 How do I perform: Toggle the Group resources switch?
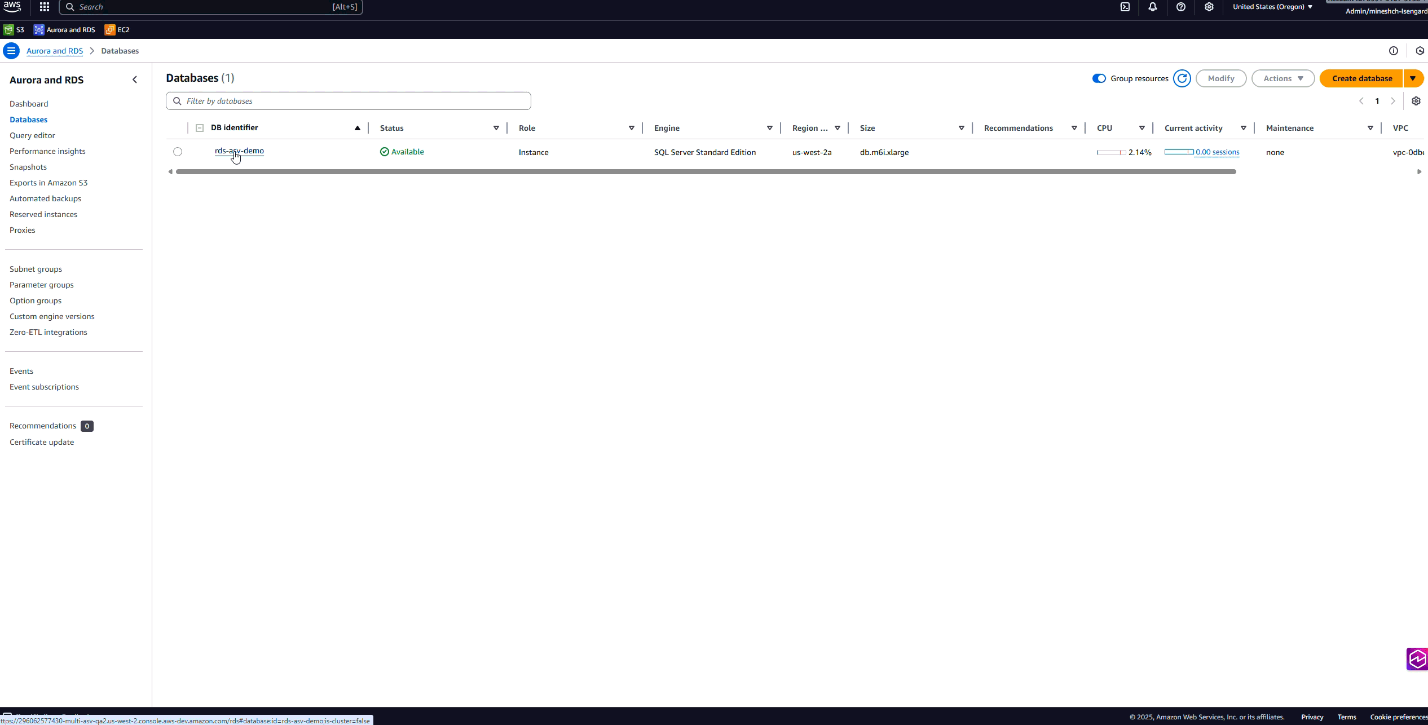tap(1099, 78)
